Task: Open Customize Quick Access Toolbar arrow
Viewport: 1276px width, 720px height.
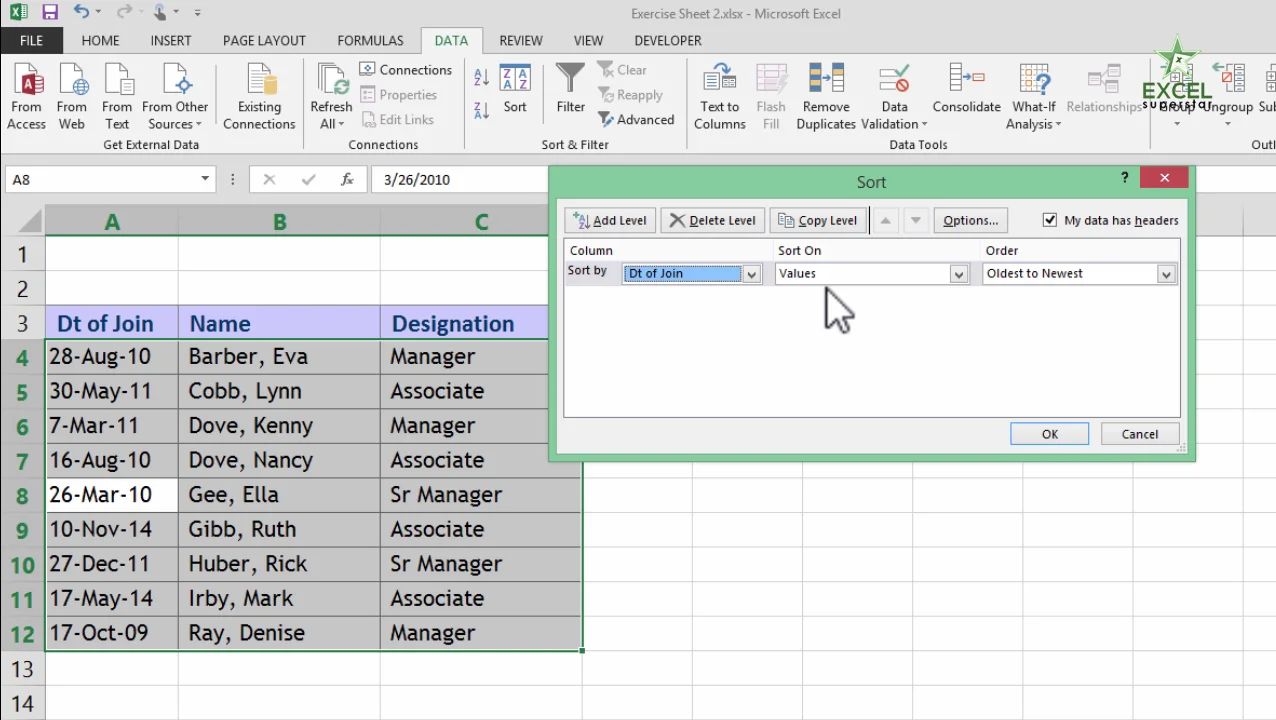Action: [197, 13]
